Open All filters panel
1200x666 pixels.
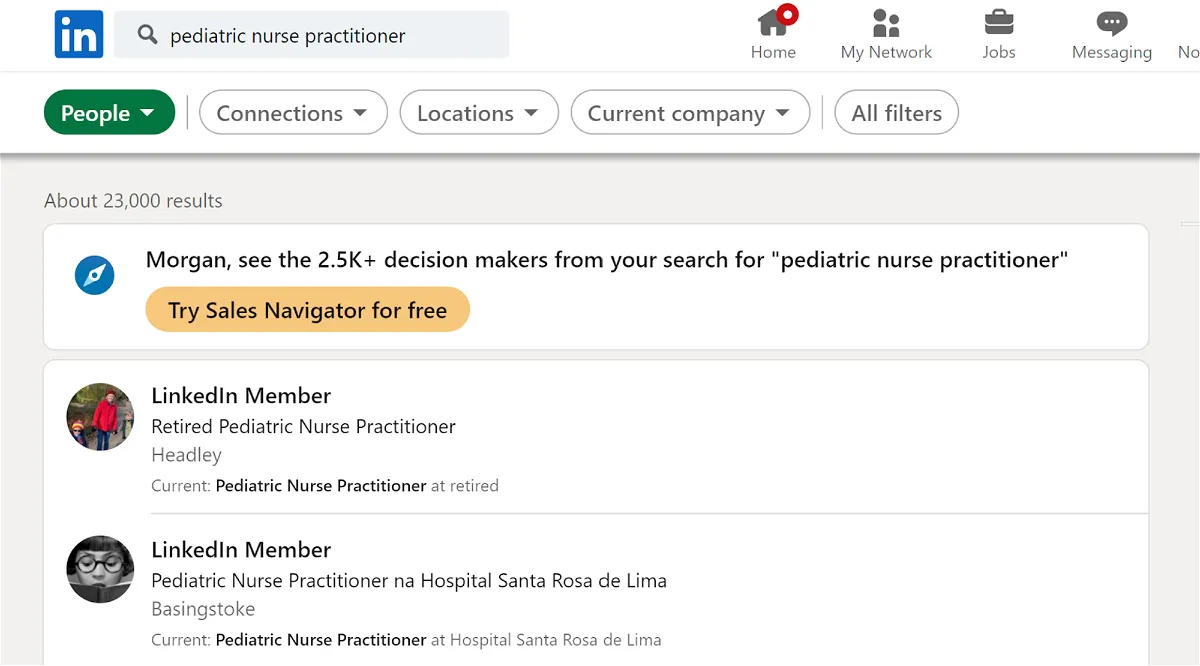click(x=897, y=113)
